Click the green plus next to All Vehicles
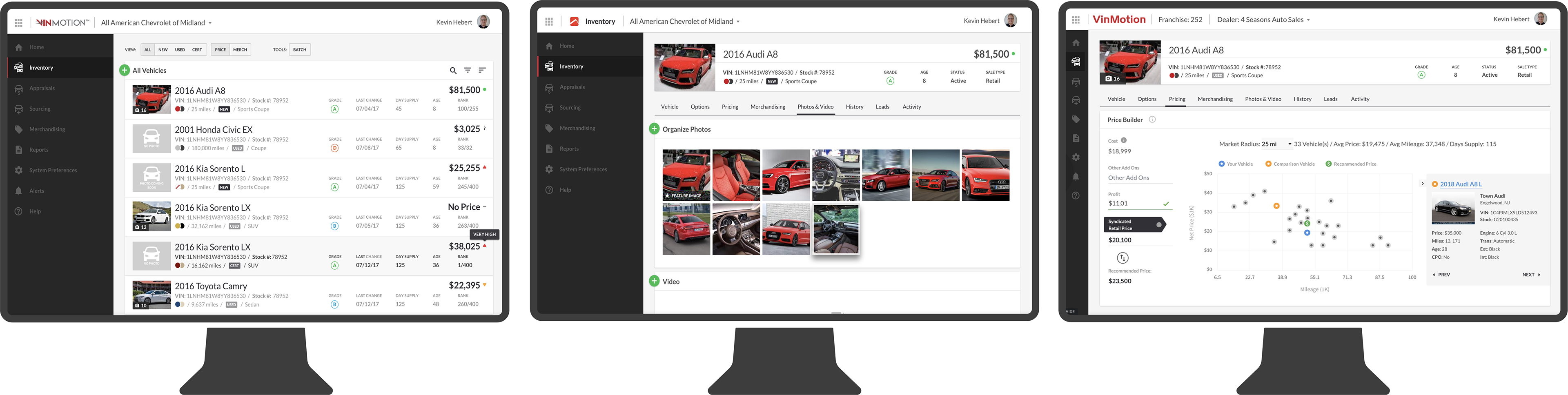The image size is (1568, 395). pyautogui.click(x=124, y=71)
